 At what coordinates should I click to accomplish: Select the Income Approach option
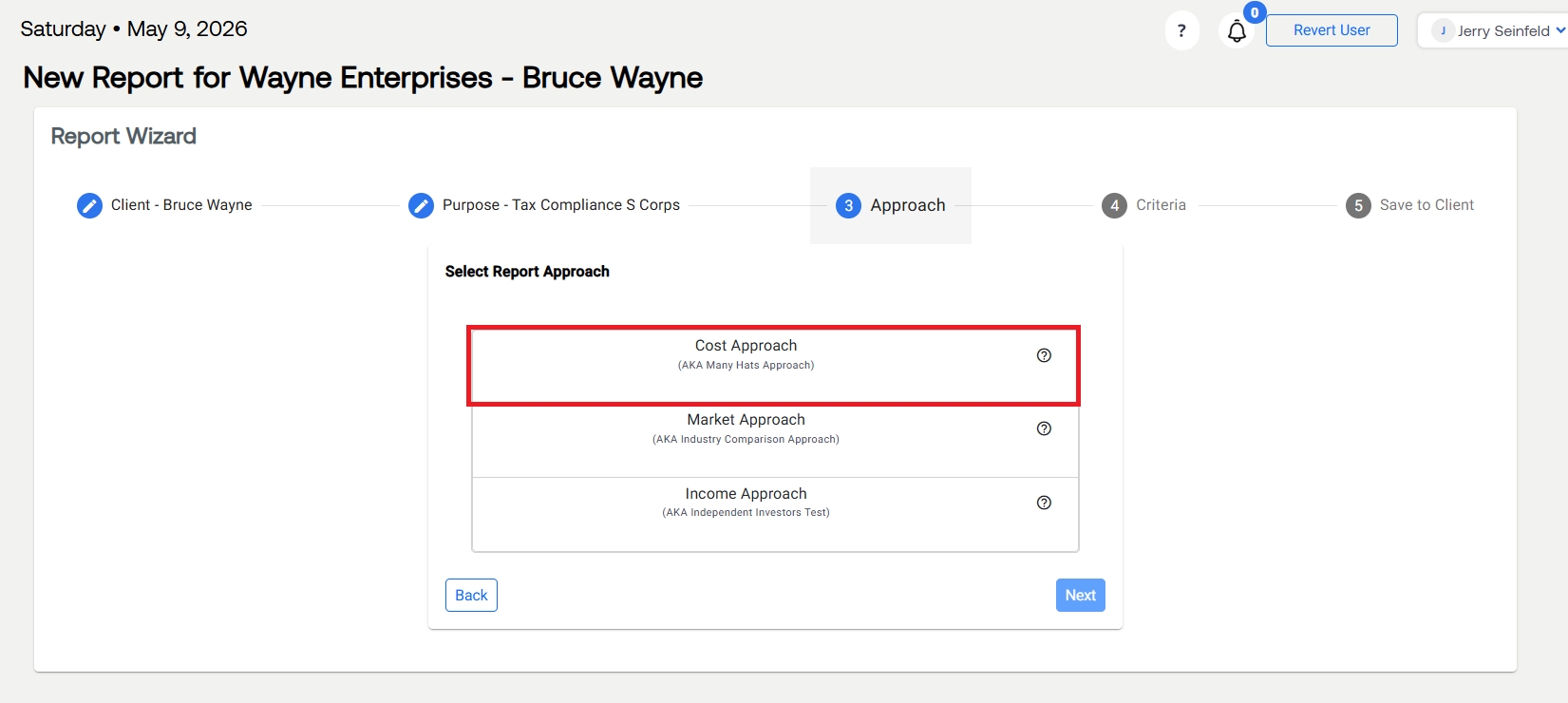point(775,514)
